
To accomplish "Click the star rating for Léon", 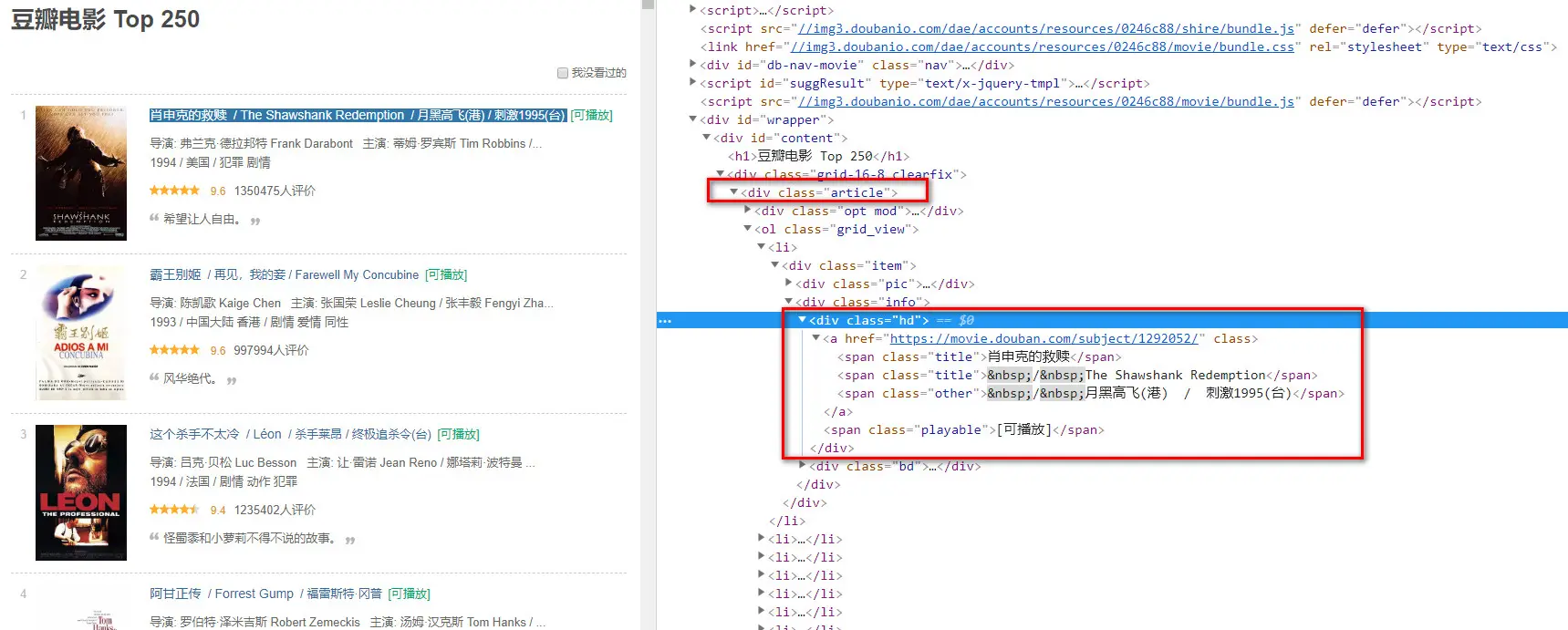I will click(174, 510).
